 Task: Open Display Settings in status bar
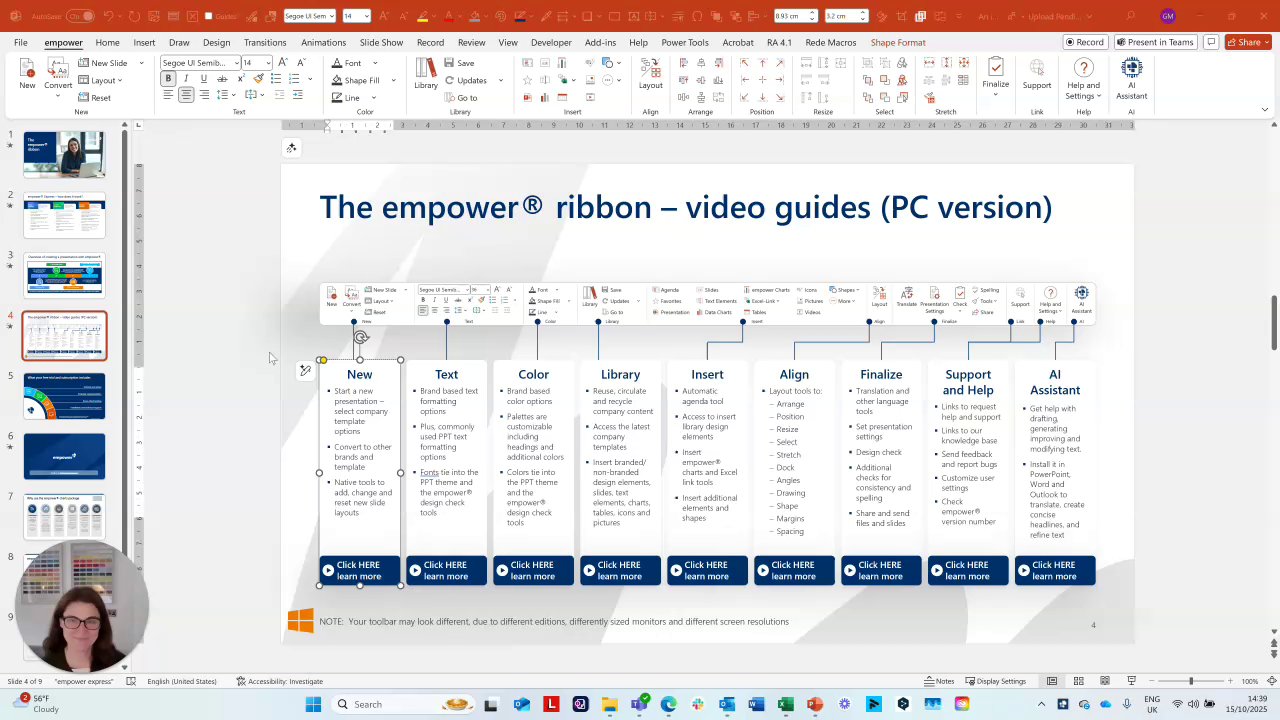click(995, 681)
